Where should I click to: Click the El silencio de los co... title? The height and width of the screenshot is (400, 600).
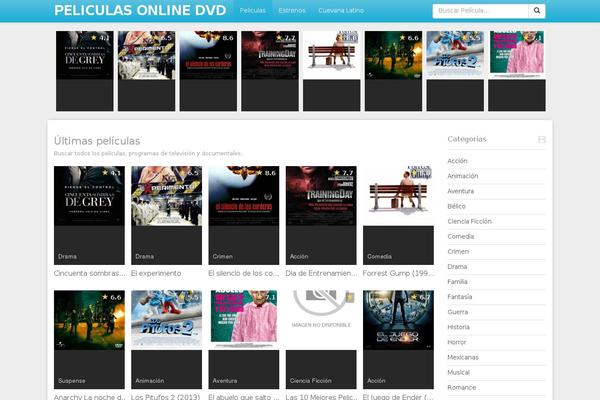(243, 273)
